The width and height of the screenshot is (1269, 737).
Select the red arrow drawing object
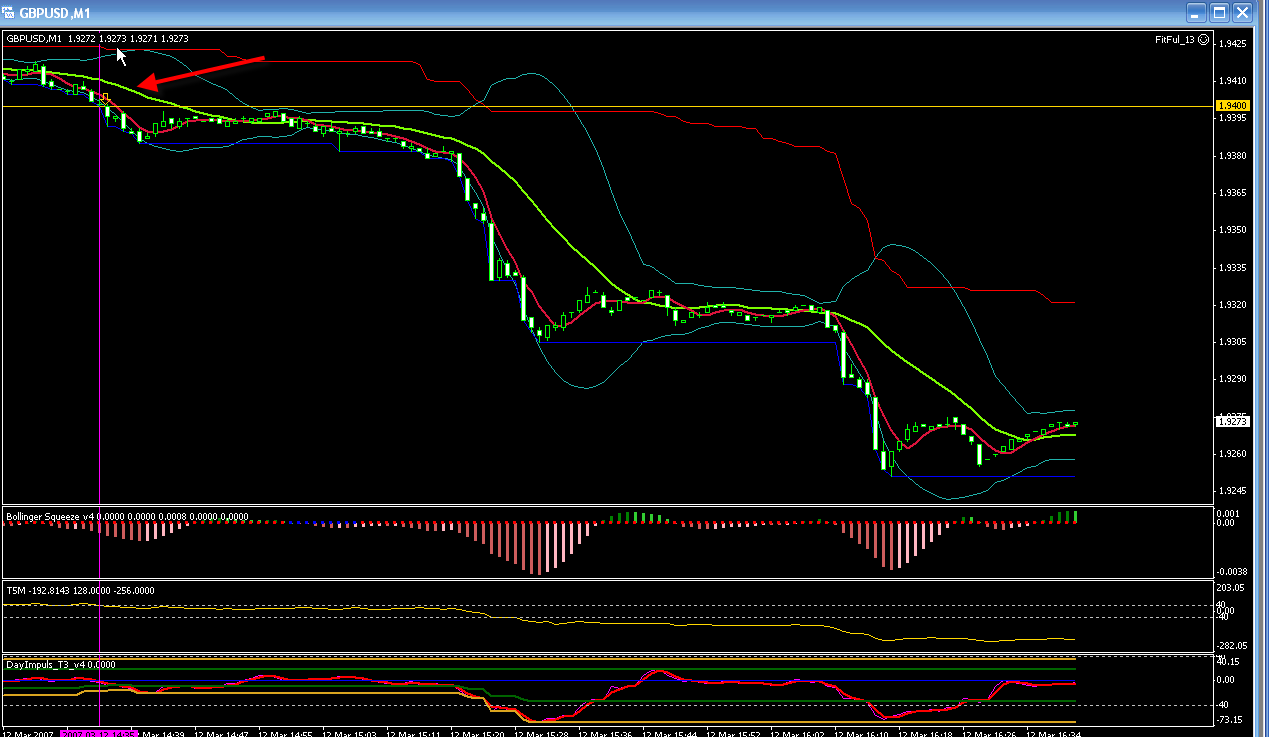pos(200,73)
